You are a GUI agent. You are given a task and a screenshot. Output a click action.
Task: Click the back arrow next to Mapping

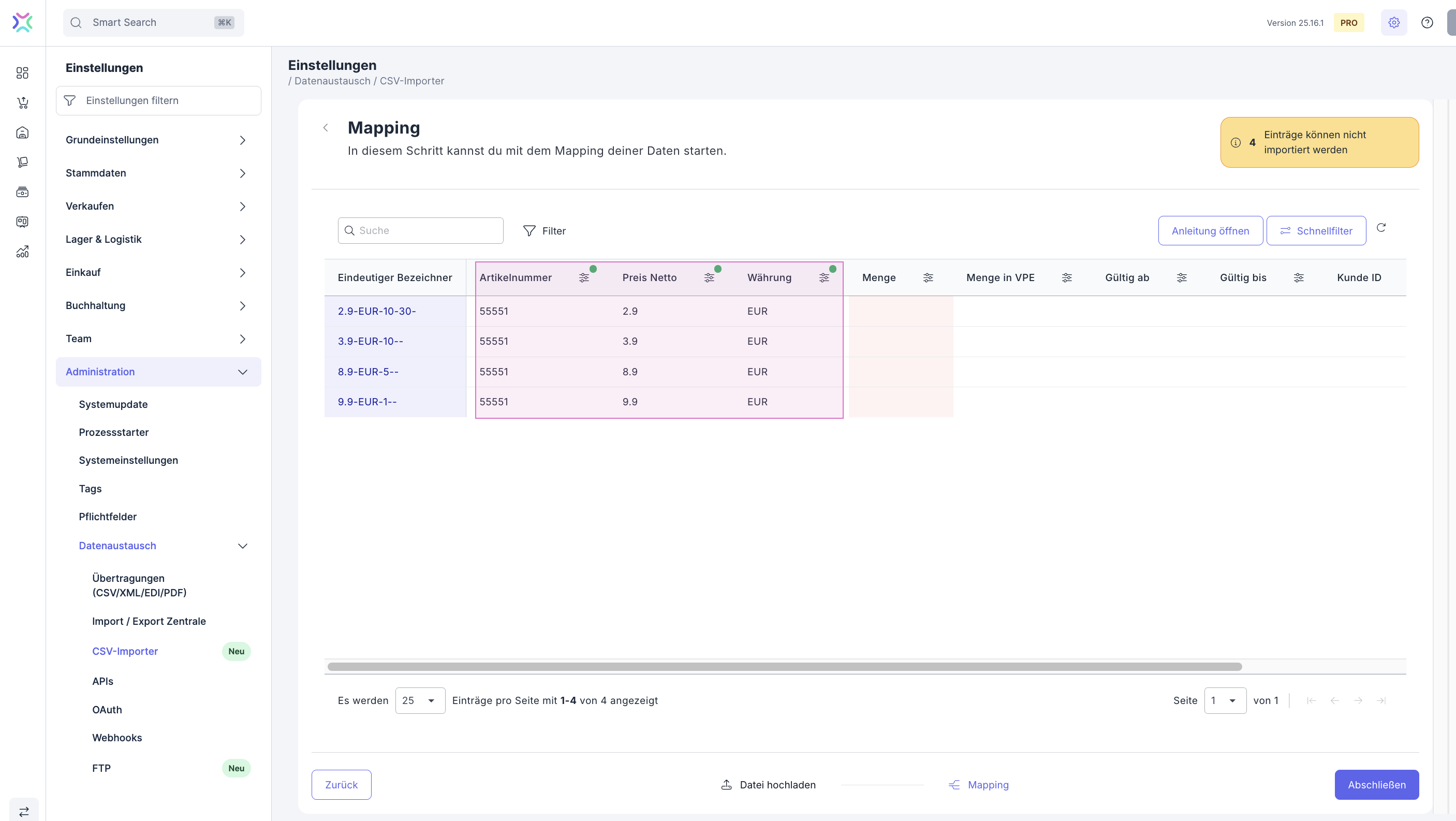tap(326, 128)
